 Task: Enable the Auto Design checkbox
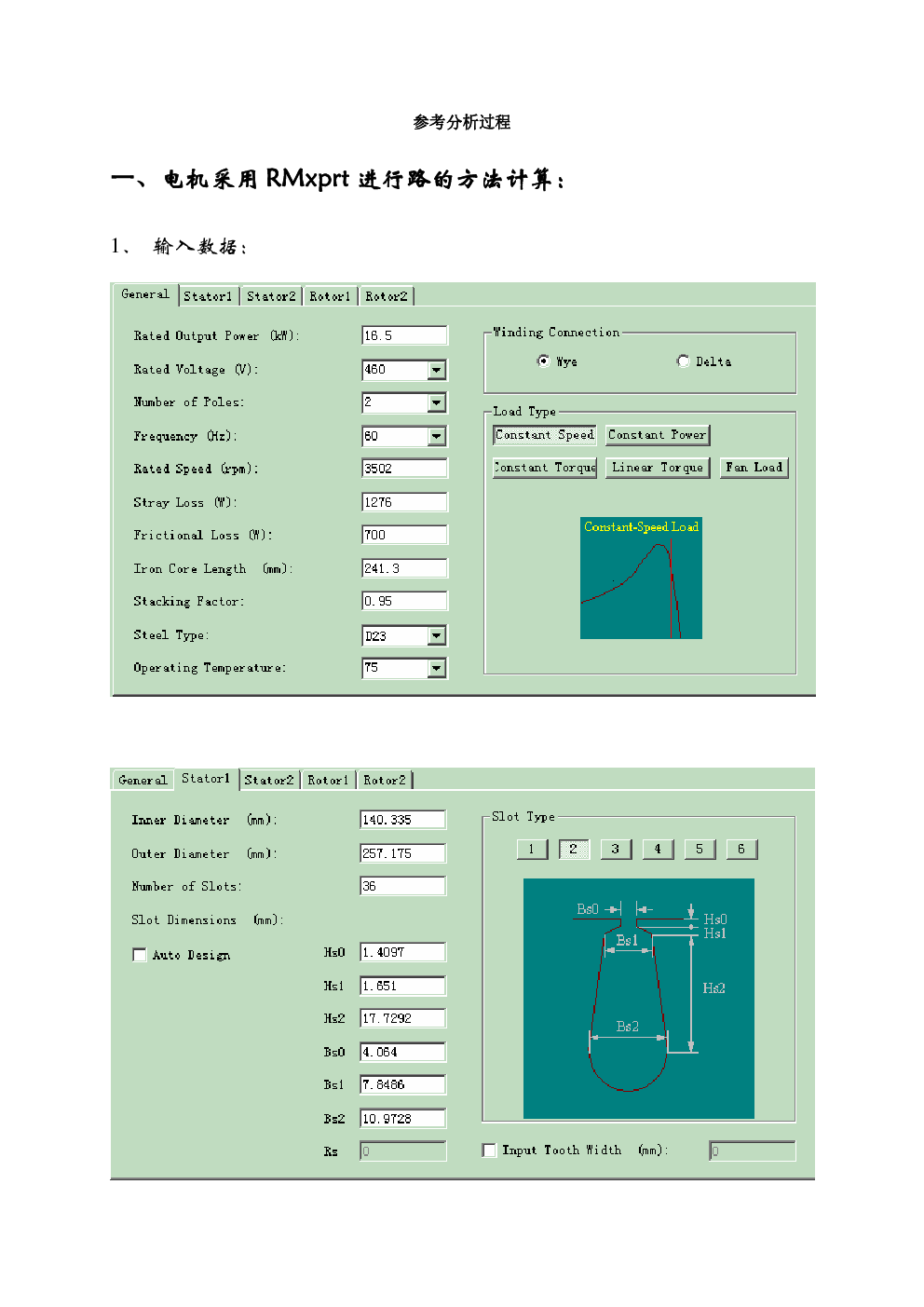point(140,955)
